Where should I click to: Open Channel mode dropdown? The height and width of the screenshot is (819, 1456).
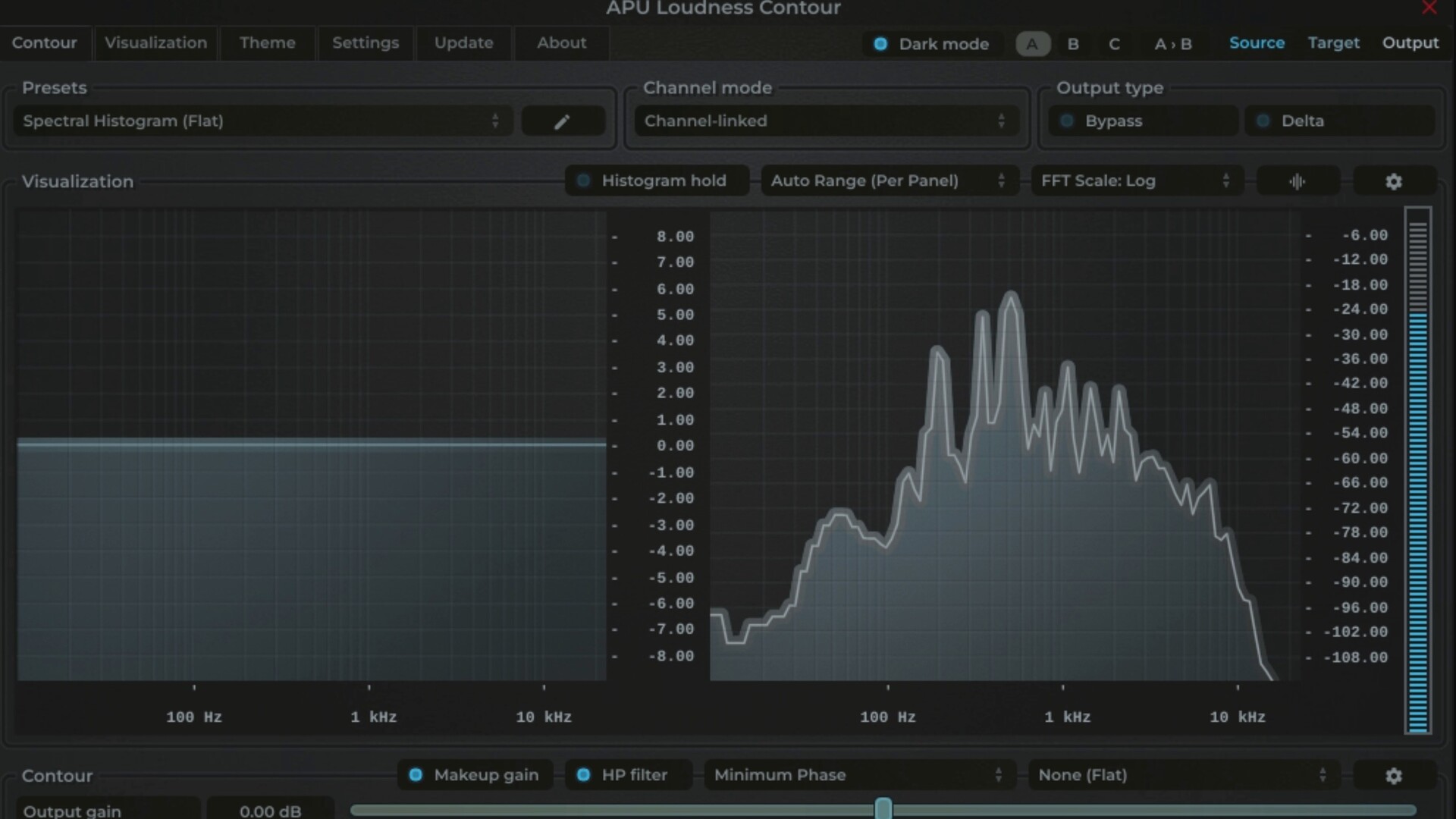[826, 121]
